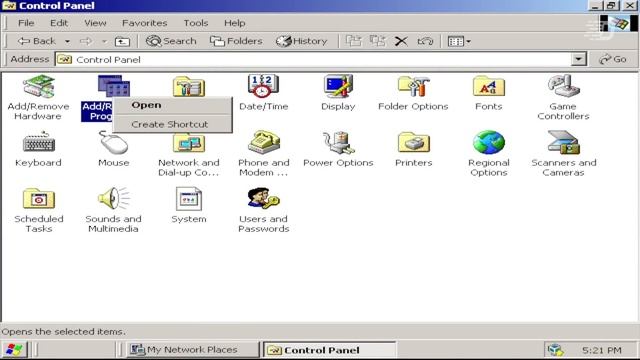Open the Help menu
This screenshot has width=640, height=360.
coord(235,23)
